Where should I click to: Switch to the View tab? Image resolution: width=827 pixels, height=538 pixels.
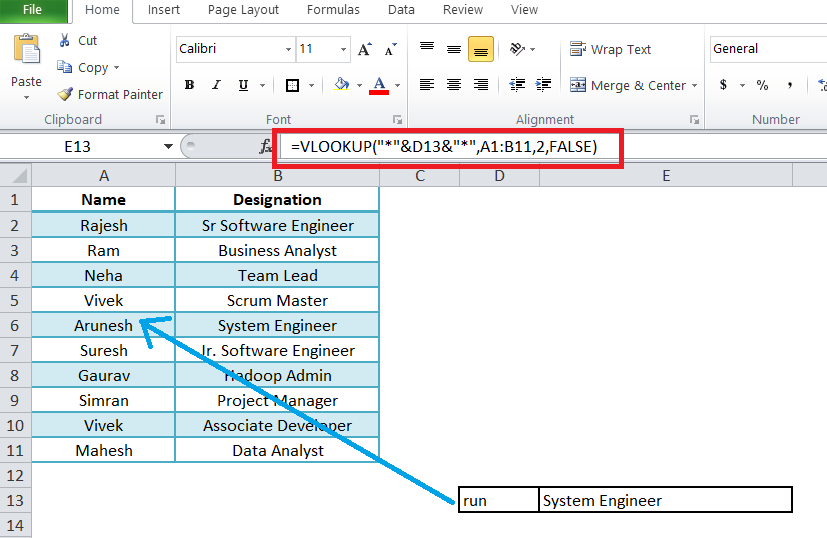point(524,10)
